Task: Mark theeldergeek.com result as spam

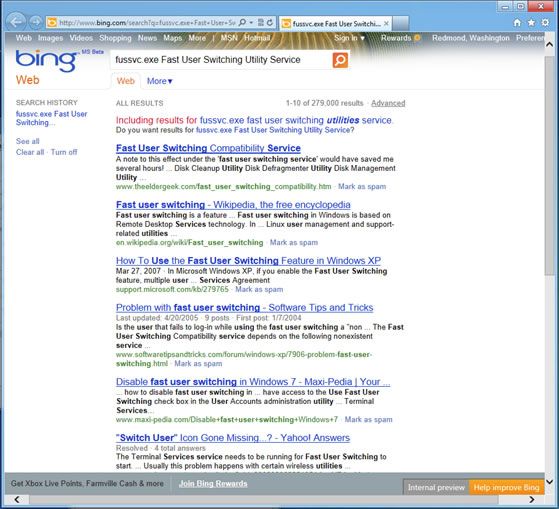Action: pyautogui.click(x=362, y=186)
